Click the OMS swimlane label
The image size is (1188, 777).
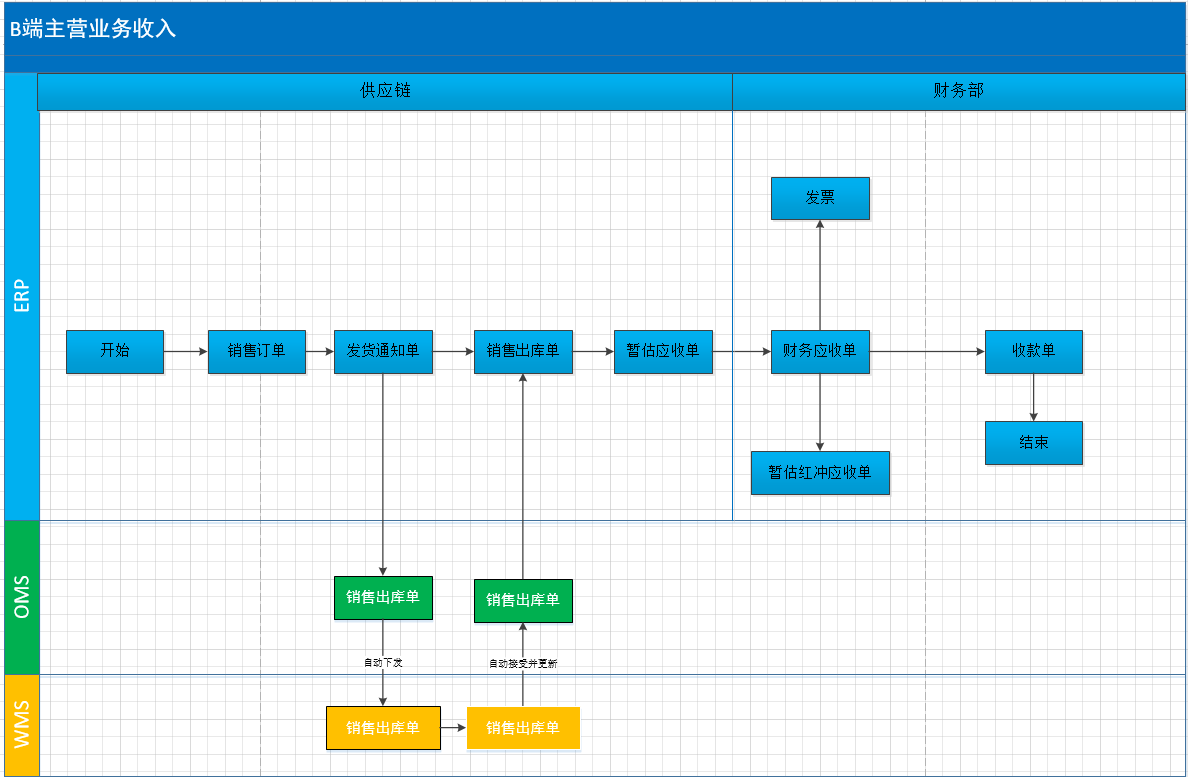tap(22, 597)
